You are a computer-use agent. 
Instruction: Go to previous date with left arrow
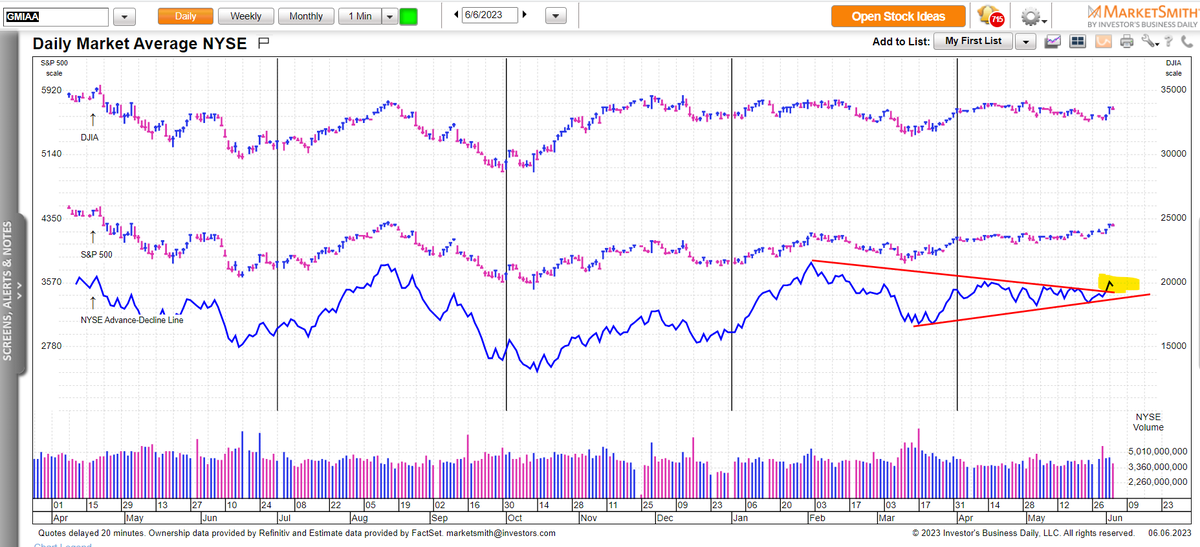pyautogui.click(x=456, y=16)
